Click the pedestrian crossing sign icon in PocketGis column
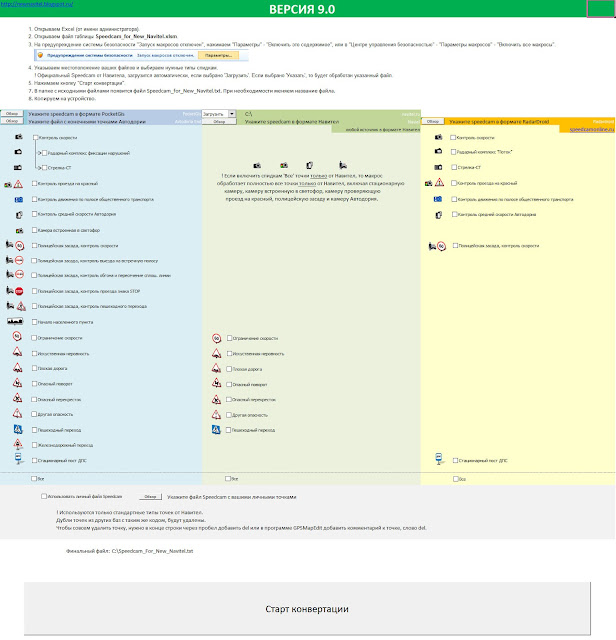The width and height of the screenshot is (616, 640). 18,429
